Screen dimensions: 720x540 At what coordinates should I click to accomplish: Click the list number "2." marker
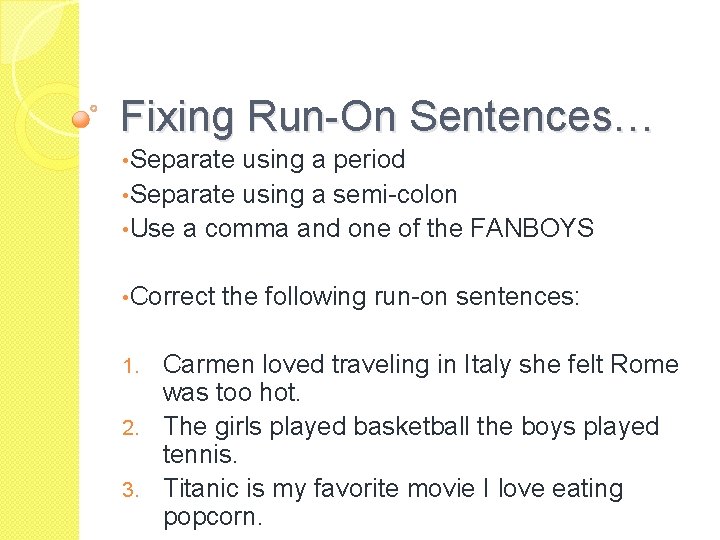click(144, 428)
